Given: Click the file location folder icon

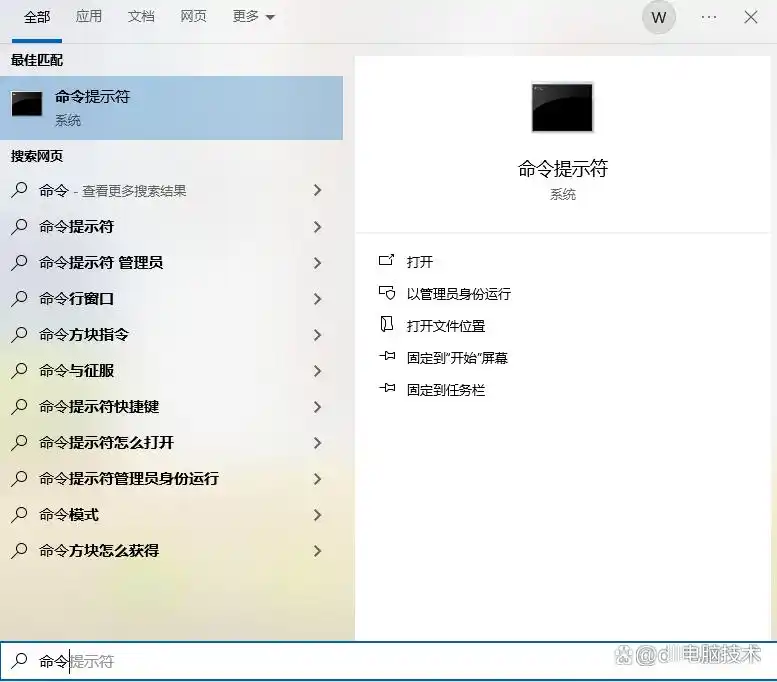Looking at the screenshot, I should coord(387,325).
